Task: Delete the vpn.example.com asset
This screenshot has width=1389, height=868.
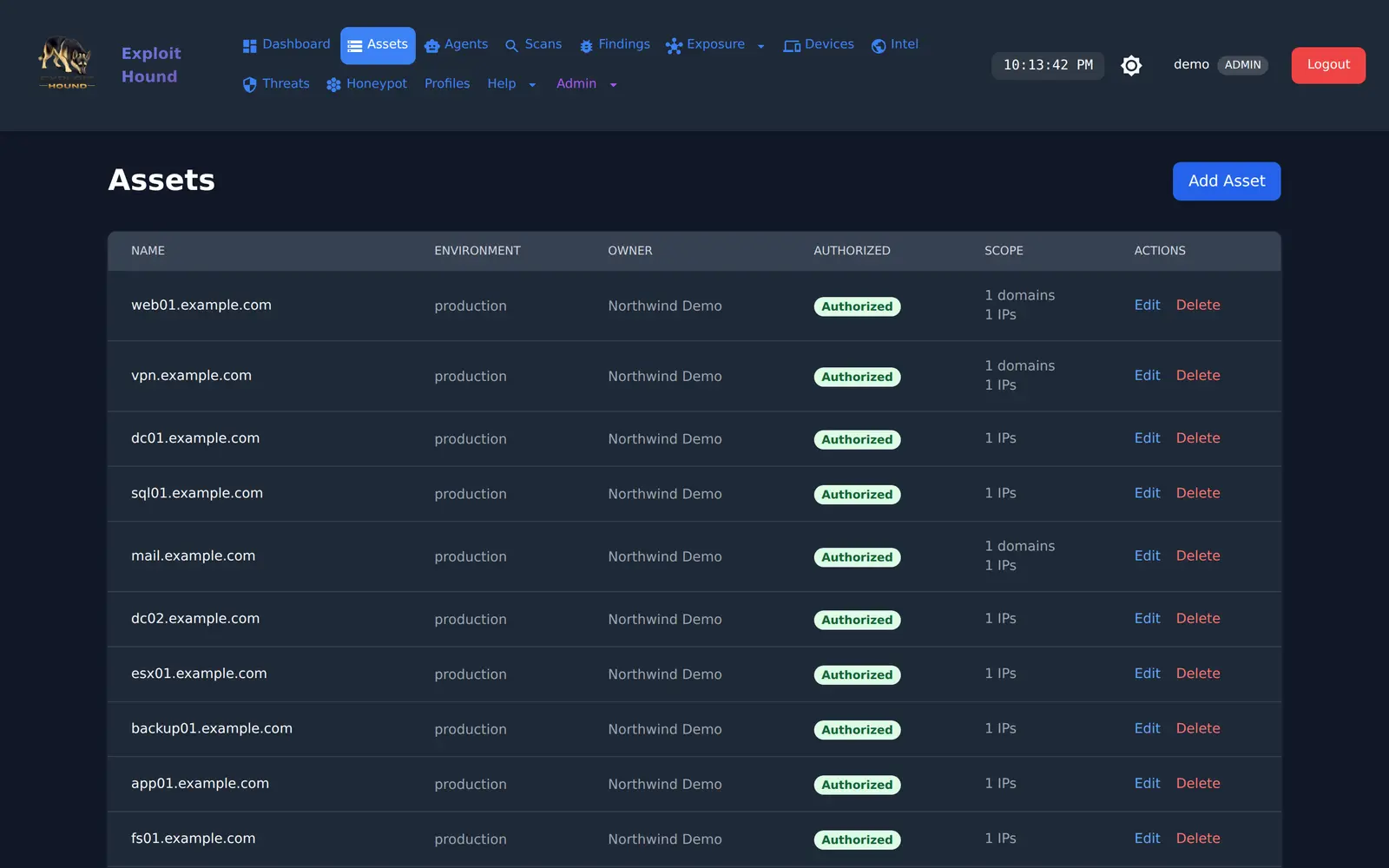Action: coord(1198,376)
